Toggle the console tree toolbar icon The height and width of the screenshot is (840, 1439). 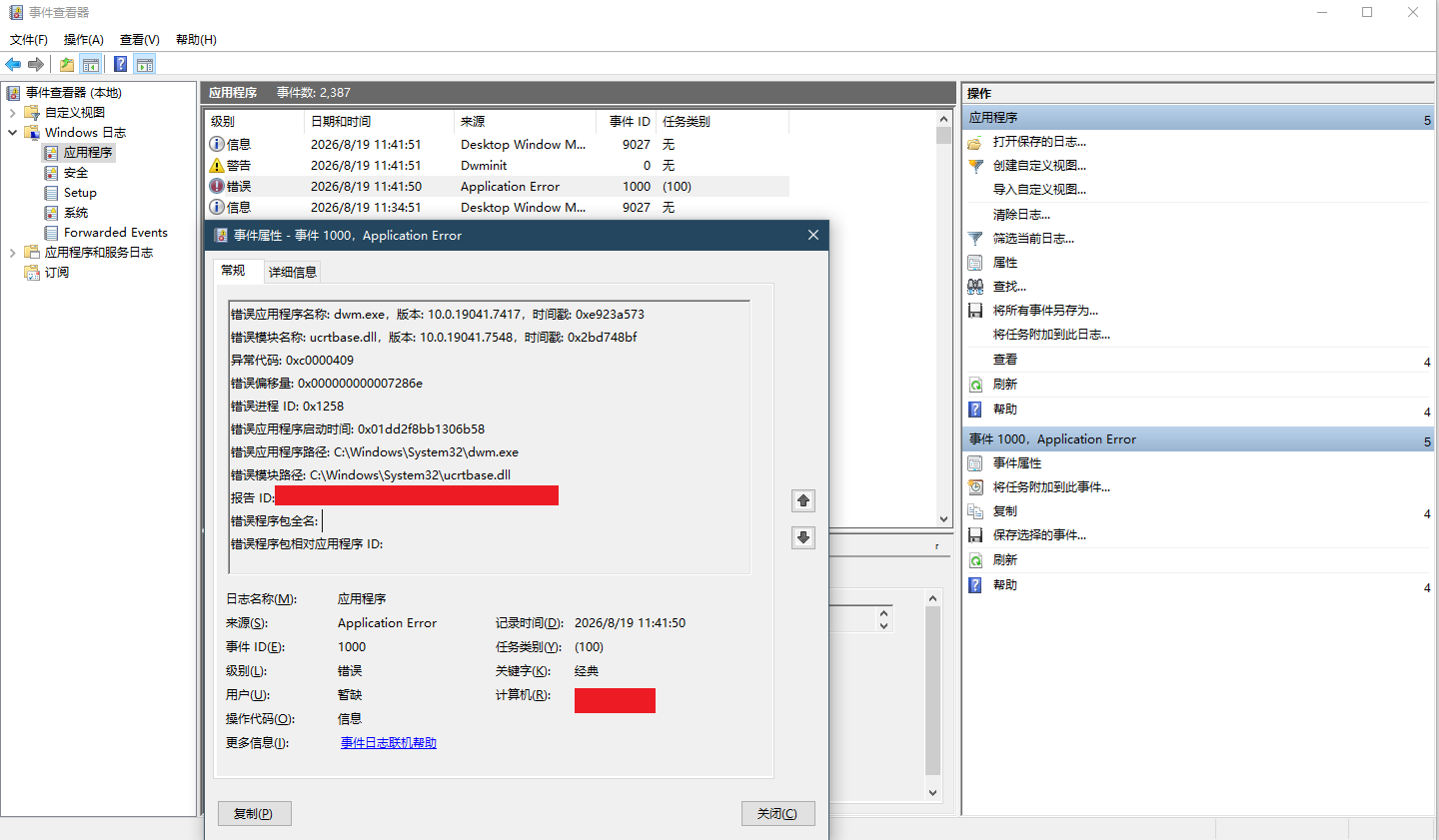click(x=91, y=64)
